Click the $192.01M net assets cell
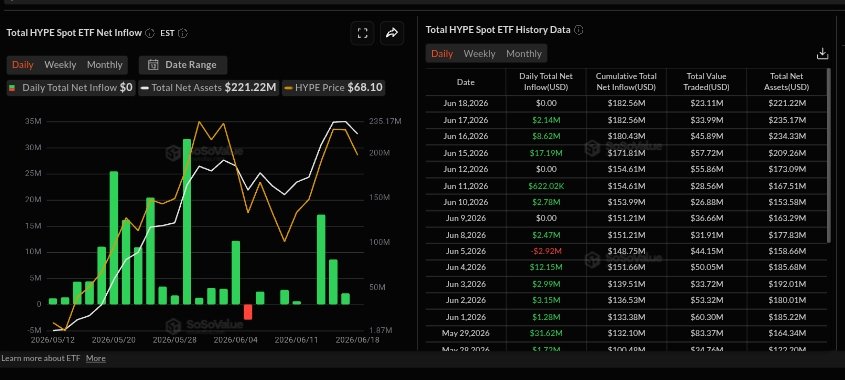 [787, 284]
